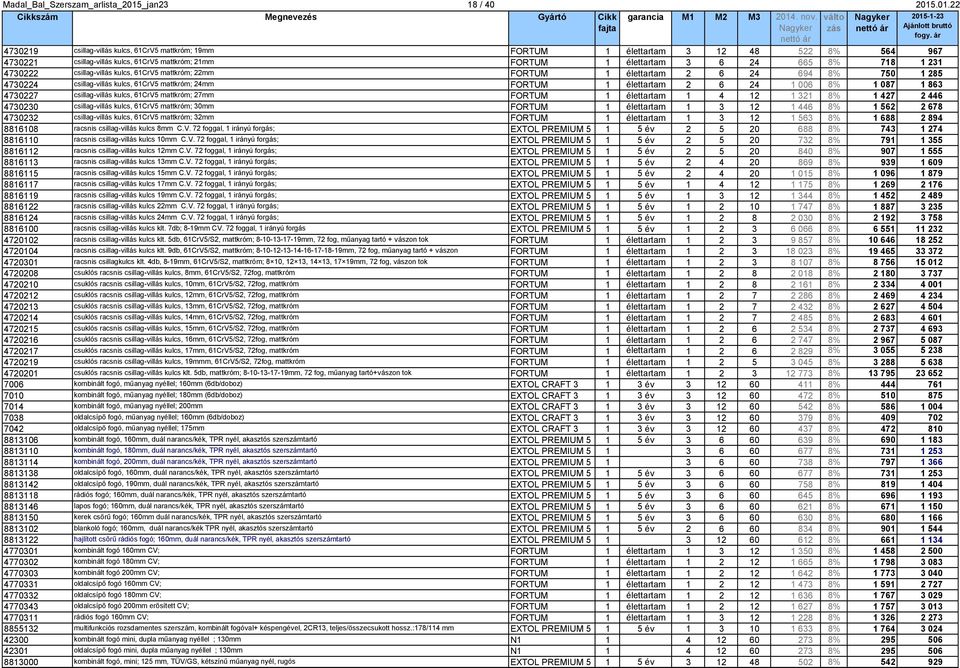Click the net price 10 646
Screen dimensions: 960x668
coord(882,240)
